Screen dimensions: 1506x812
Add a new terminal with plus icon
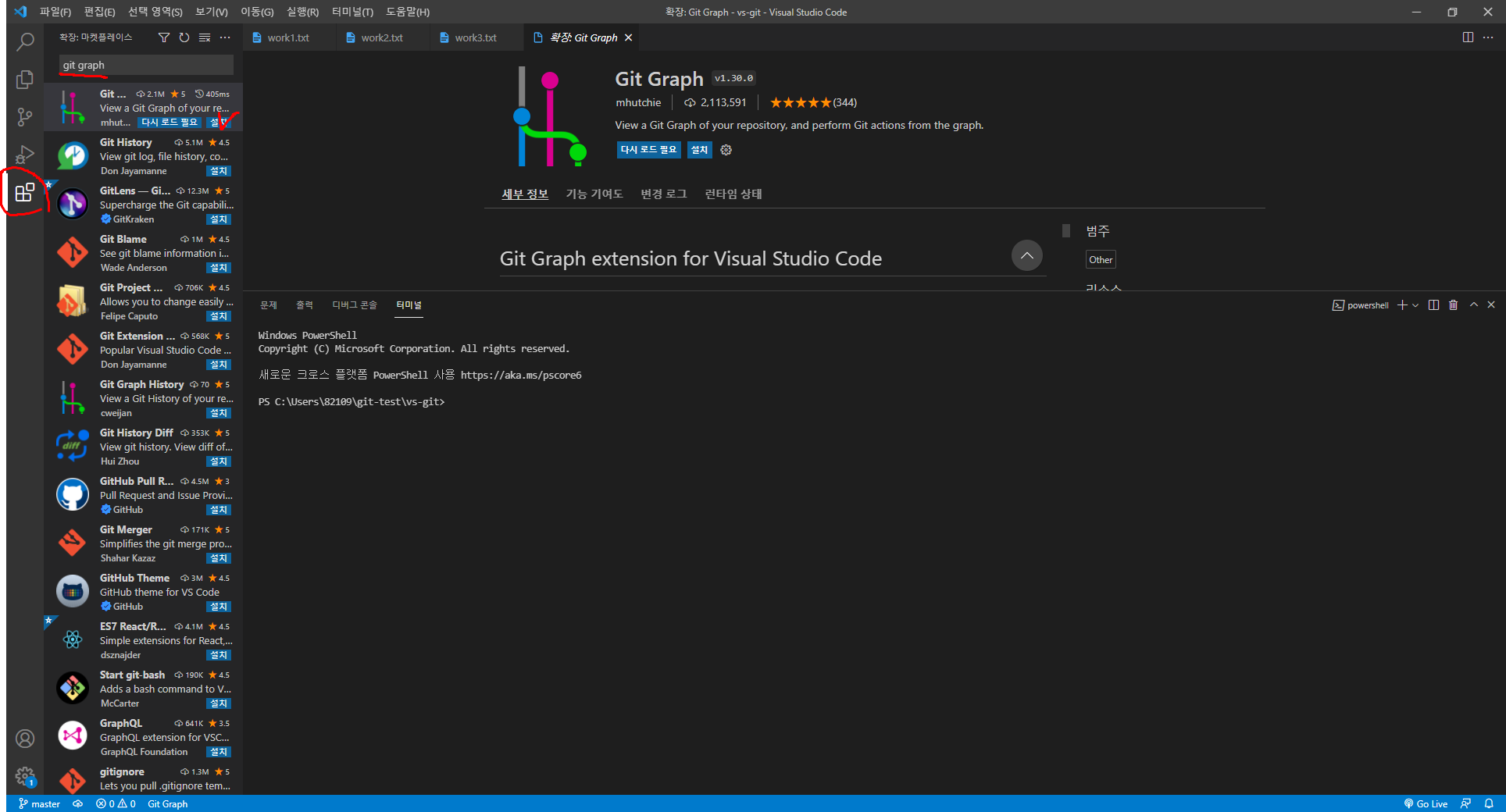pyautogui.click(x=1402, y=305)
